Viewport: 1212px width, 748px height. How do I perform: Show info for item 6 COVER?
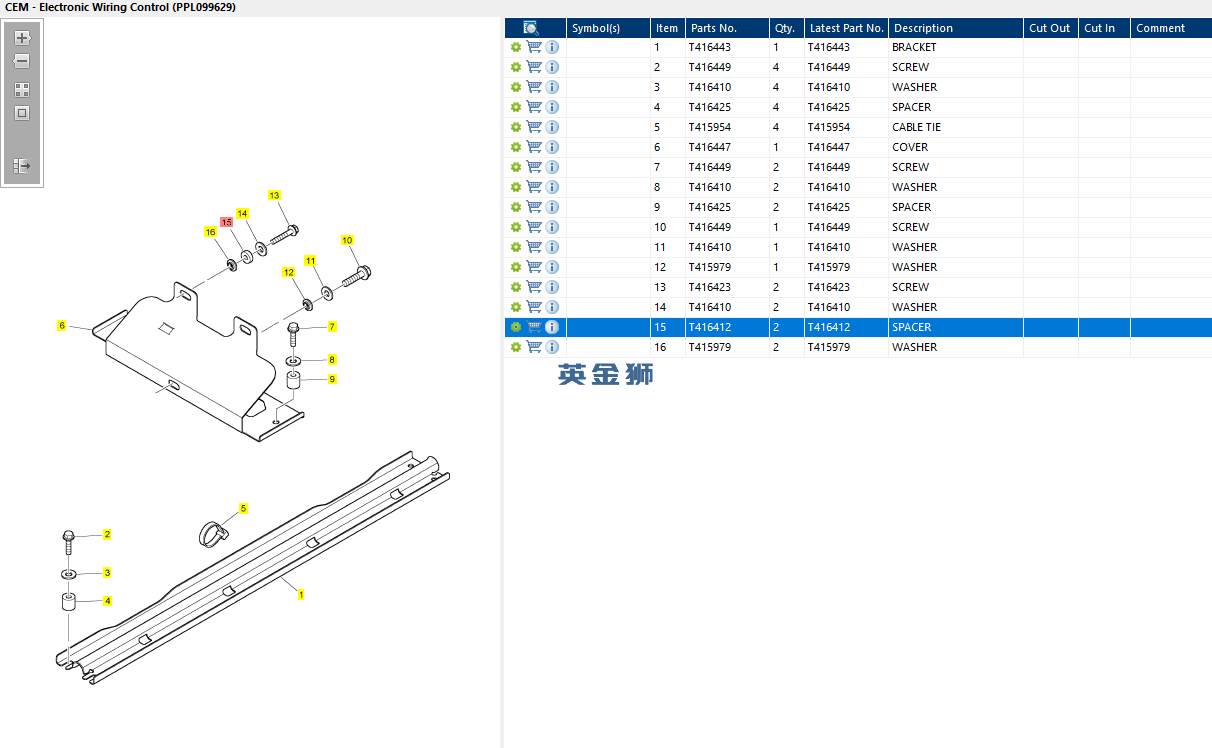pos(552,147)
